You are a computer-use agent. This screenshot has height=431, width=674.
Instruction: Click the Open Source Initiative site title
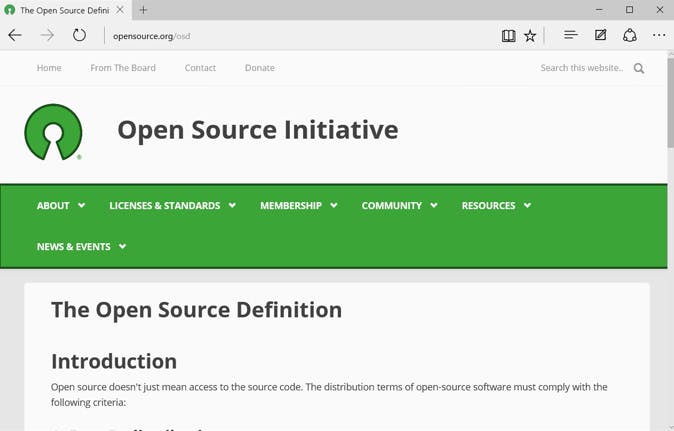point(258,130)
